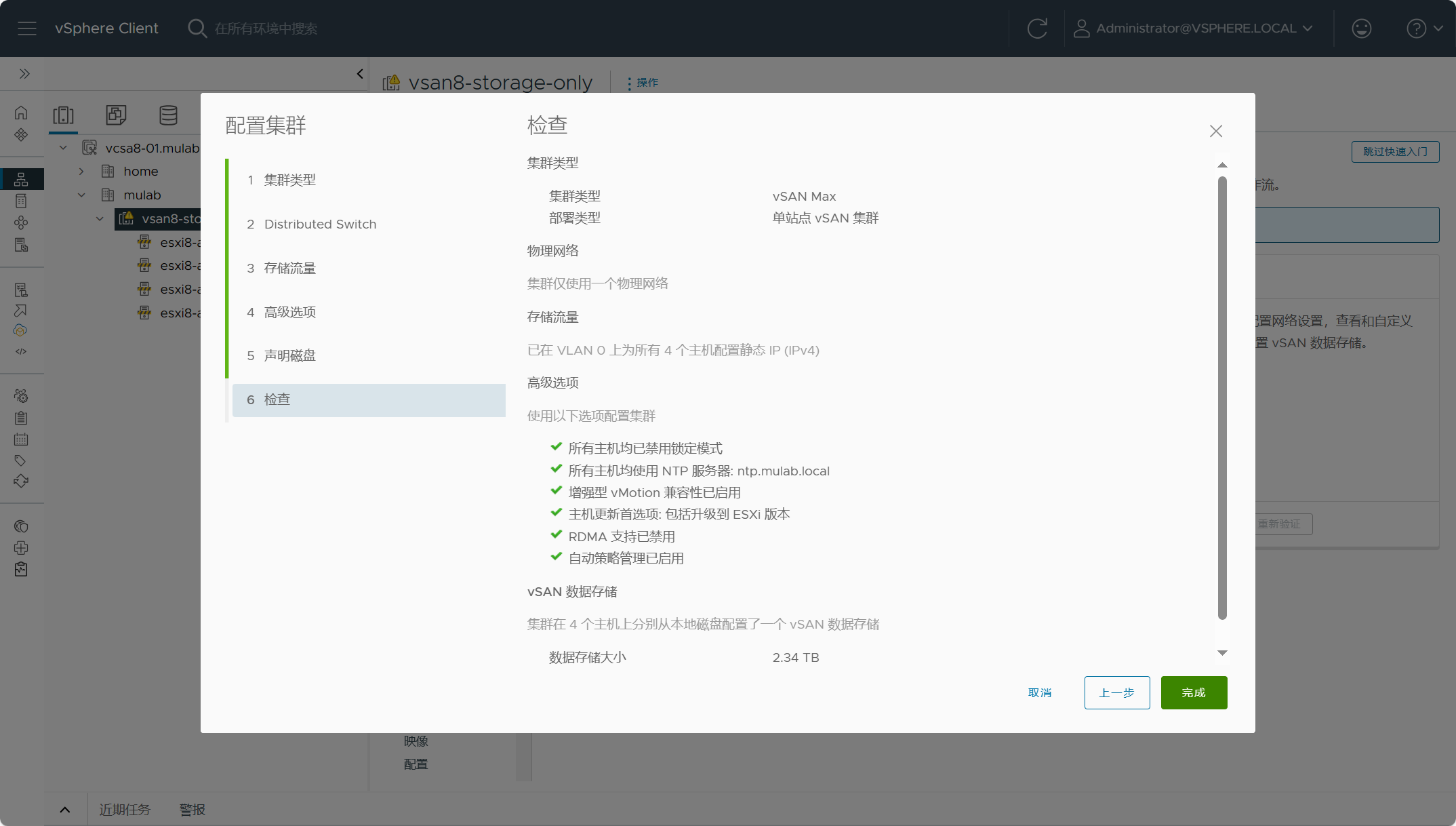
Task: Click the scrollbar up arrow
Action: tap(1222, 165)
